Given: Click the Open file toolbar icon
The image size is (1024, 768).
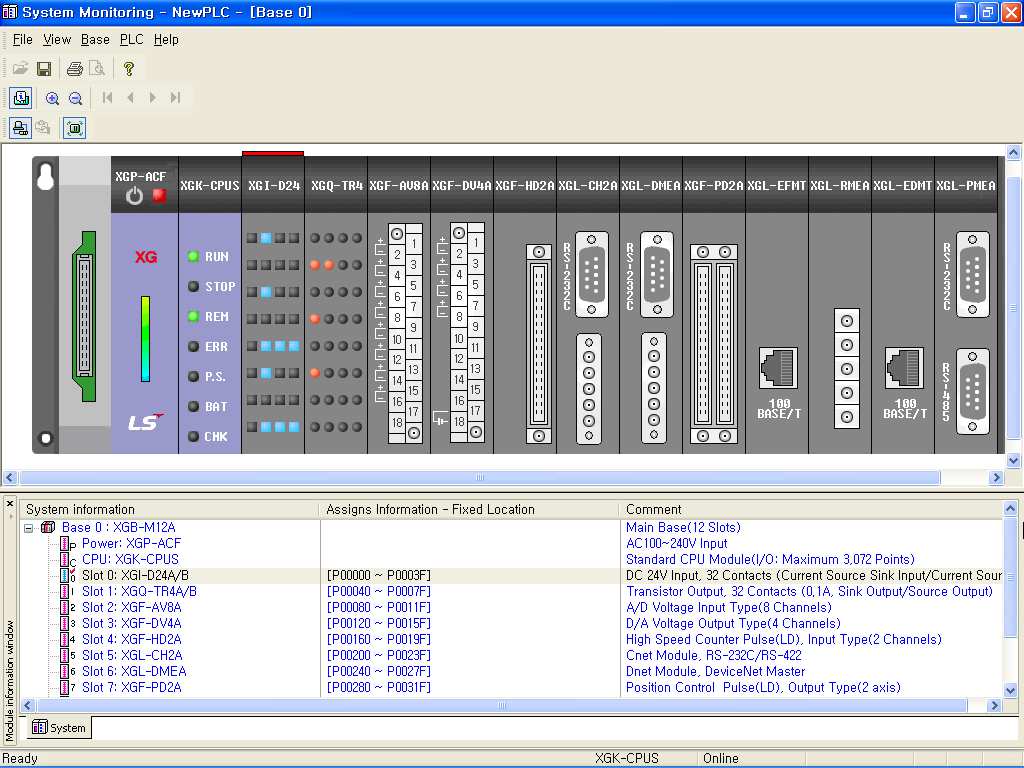Looking at the screenshot, I should point(20,69).
